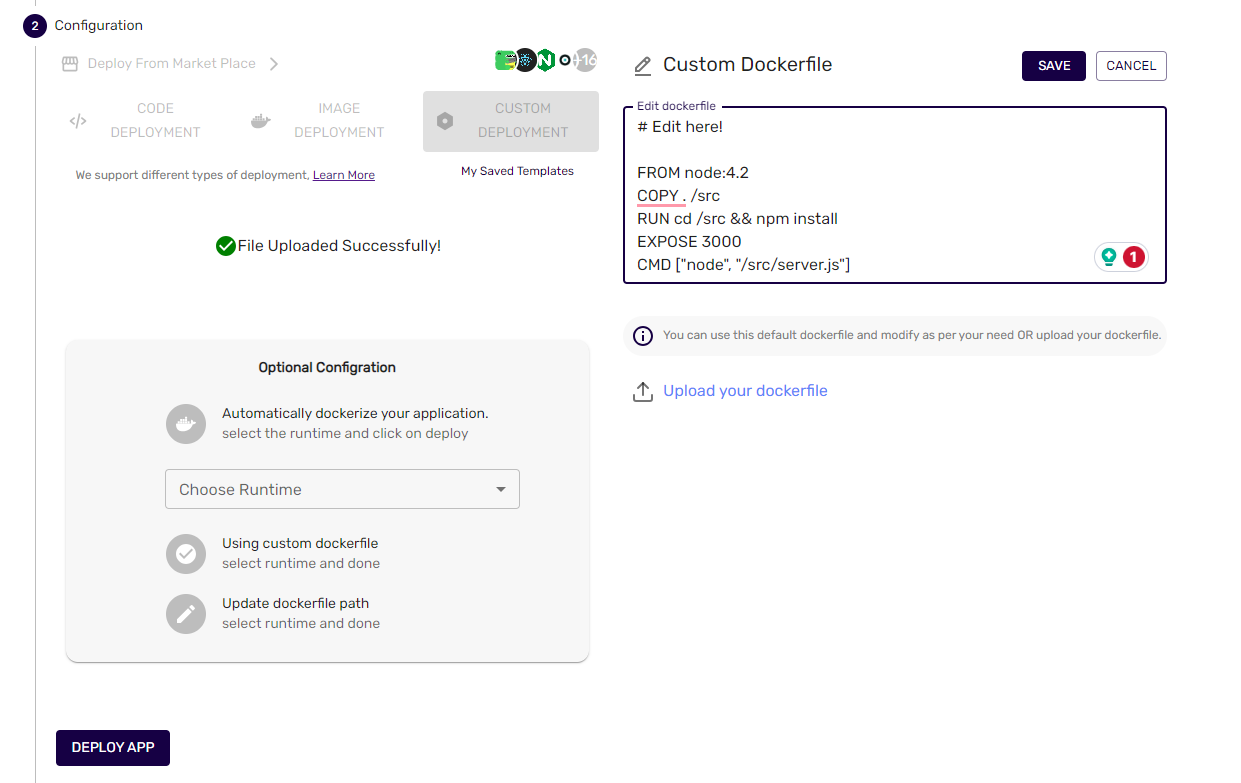The height and width of the screenshot is (783, 1241).
Task: Select the Image Deployment whale icon
Action: coord(260,120)
